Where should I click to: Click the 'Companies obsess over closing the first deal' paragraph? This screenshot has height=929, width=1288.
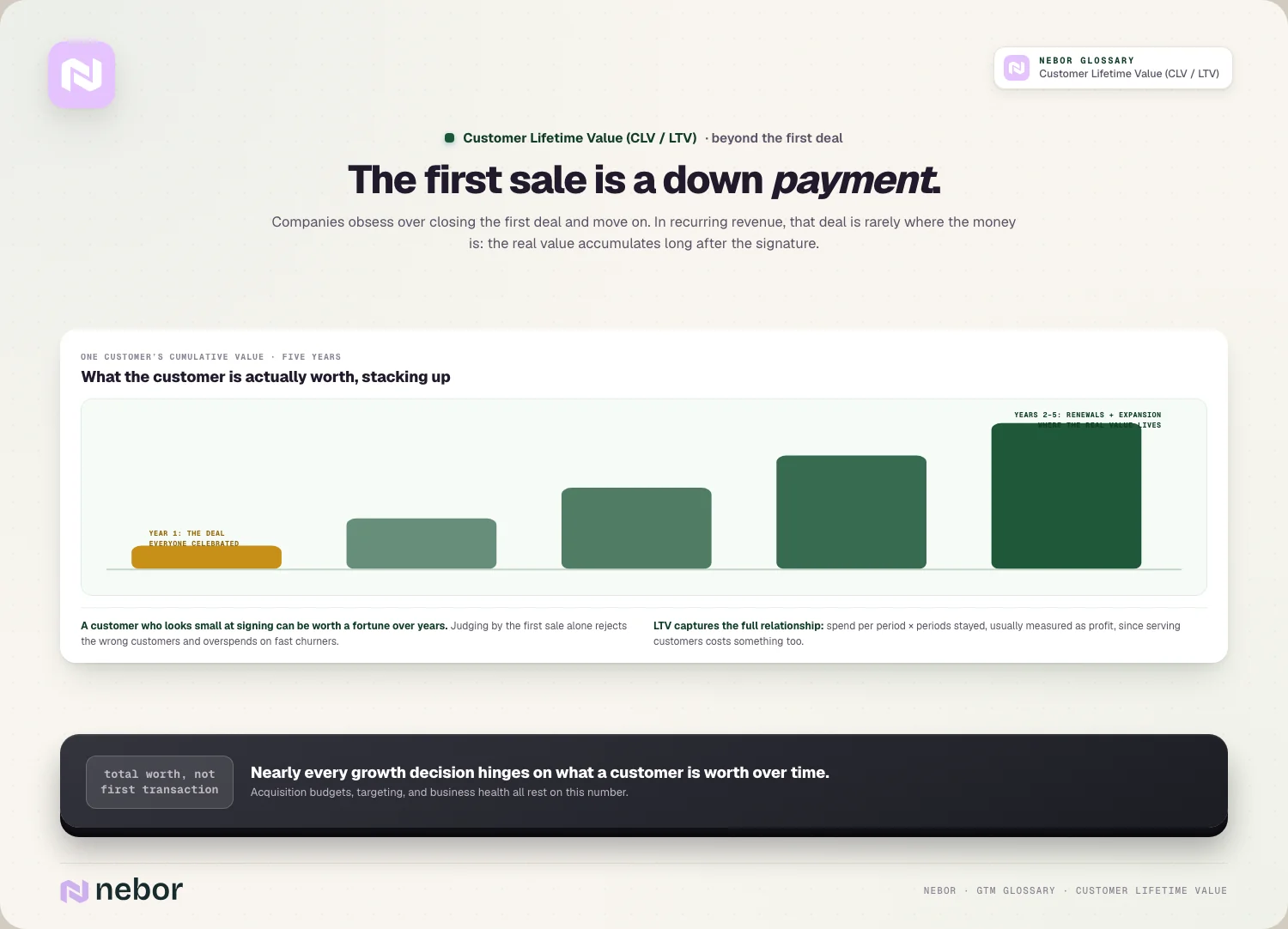point(644,233)
